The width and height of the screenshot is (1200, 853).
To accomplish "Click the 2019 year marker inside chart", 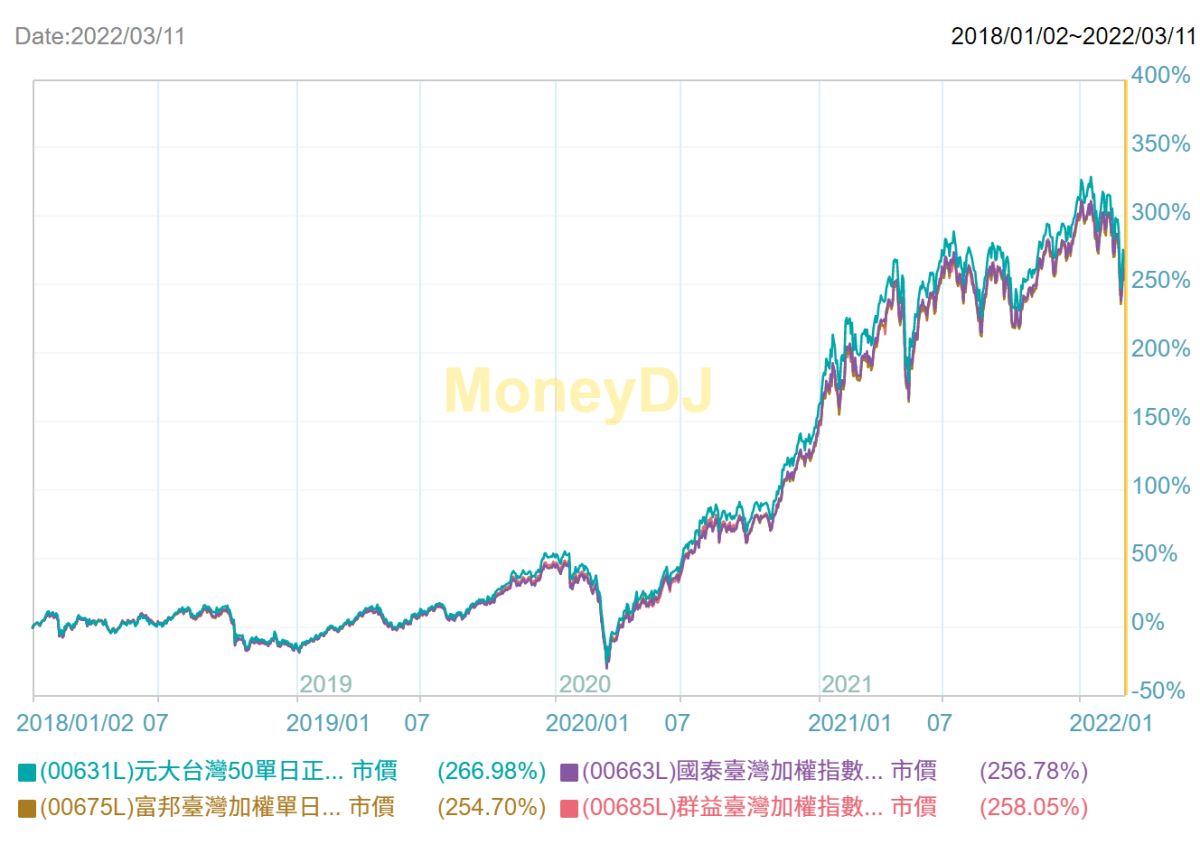I will pyautogui.click(x=326, y=684).
